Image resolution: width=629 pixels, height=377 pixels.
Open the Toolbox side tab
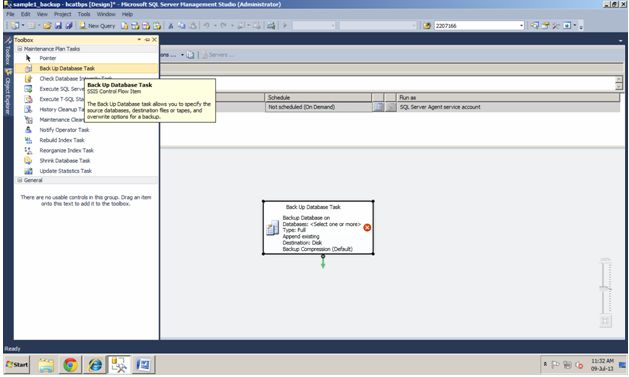click(x=8, y=51)
